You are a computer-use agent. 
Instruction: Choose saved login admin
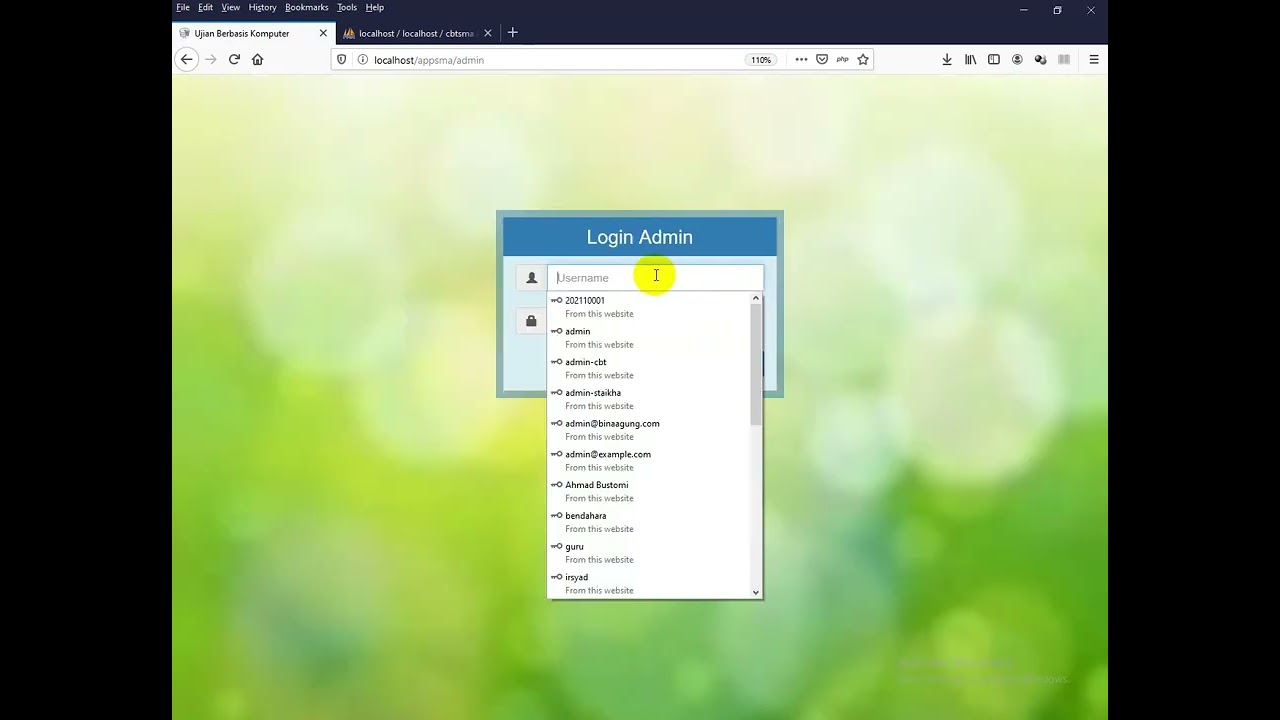pyautogui.click(x=648, y=338)
